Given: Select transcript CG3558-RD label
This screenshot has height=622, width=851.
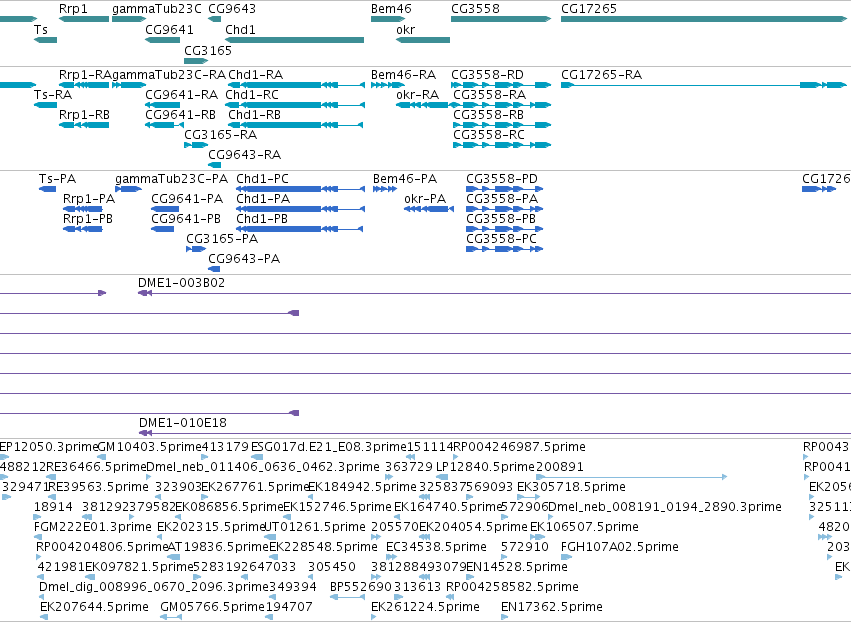Looking at the screenshot, I should 487,74.
